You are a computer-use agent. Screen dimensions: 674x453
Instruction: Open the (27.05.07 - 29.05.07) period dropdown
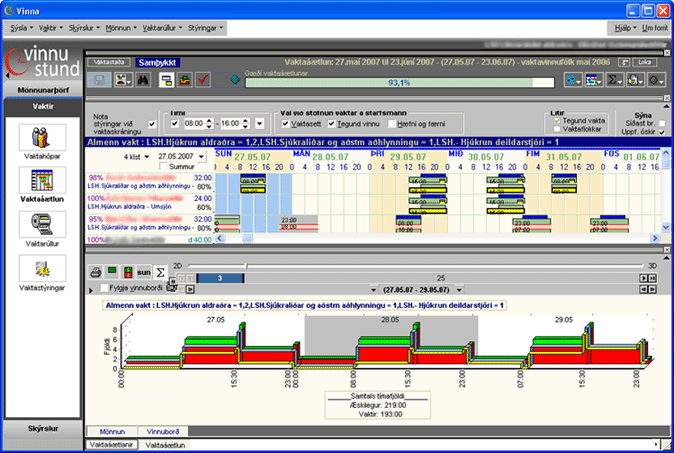459,290
